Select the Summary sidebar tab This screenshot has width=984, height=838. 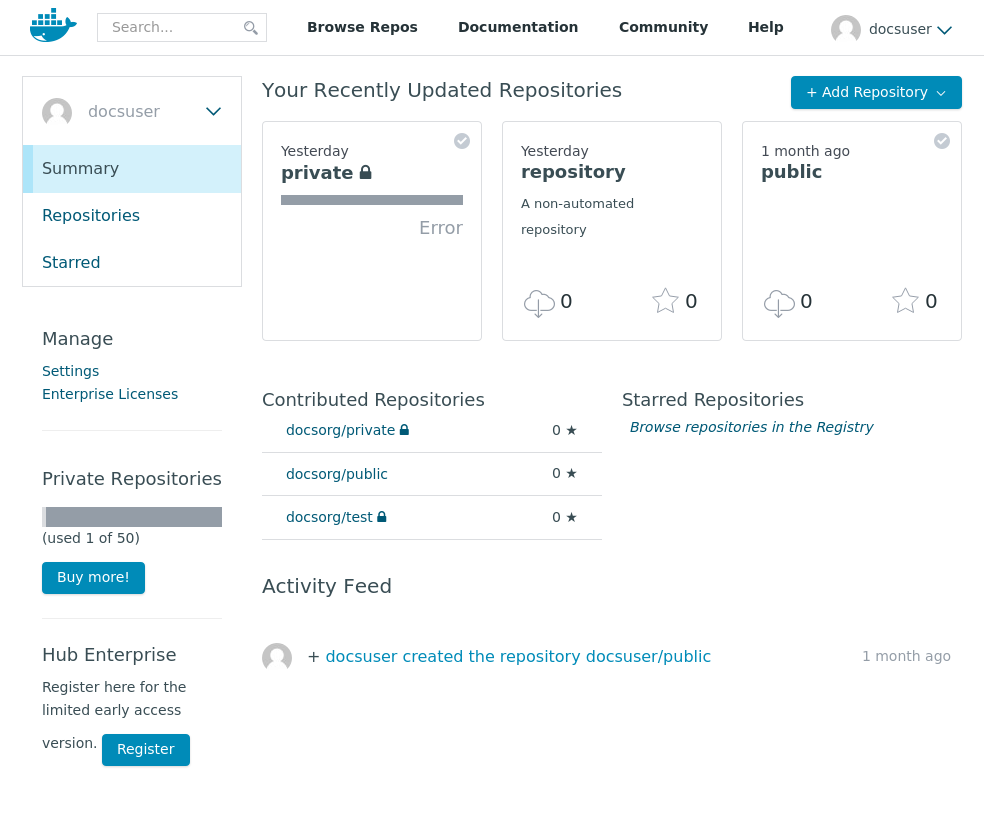(x=132, y=169)
